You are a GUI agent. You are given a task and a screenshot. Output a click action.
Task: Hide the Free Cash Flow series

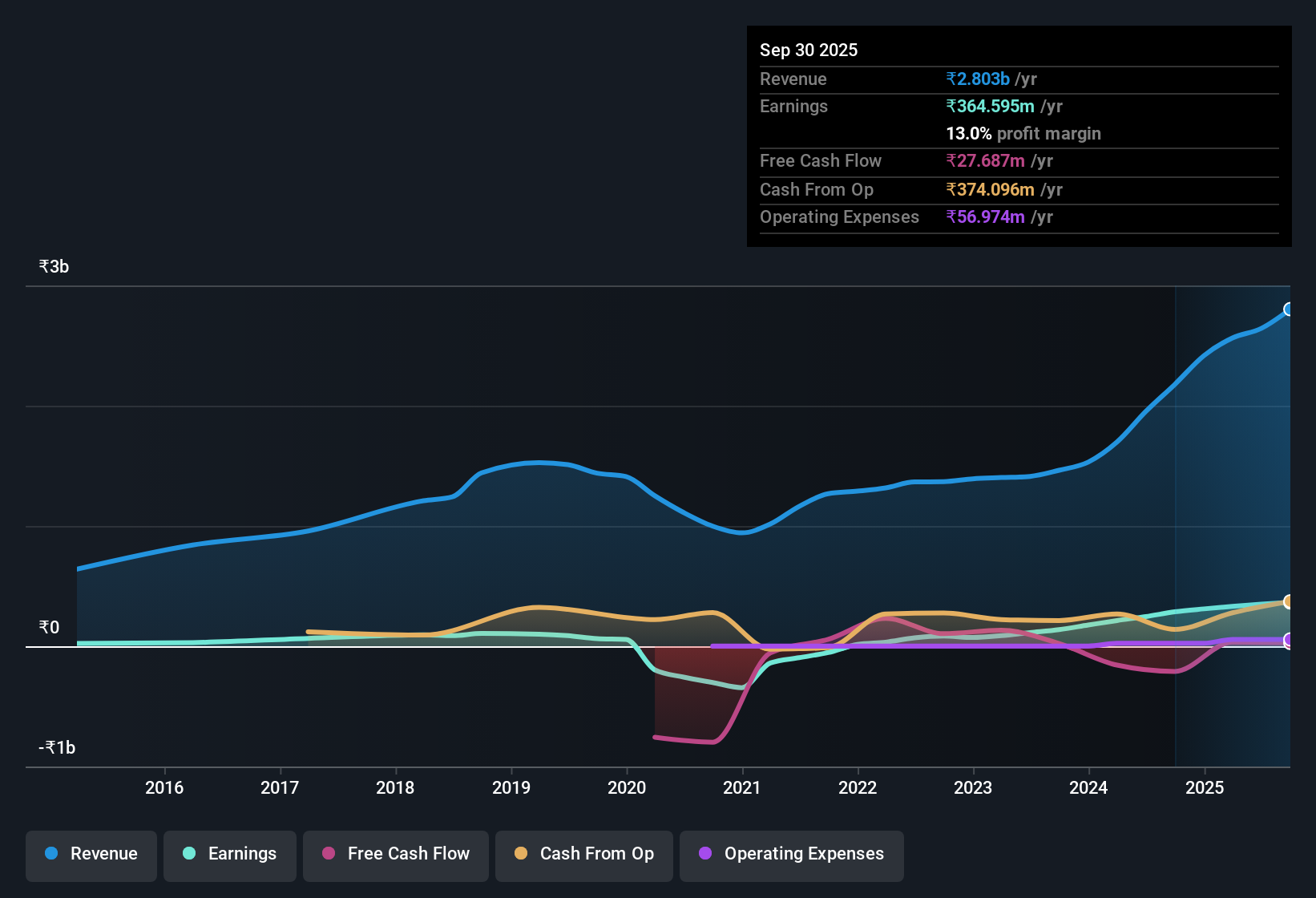click(395, 854)
